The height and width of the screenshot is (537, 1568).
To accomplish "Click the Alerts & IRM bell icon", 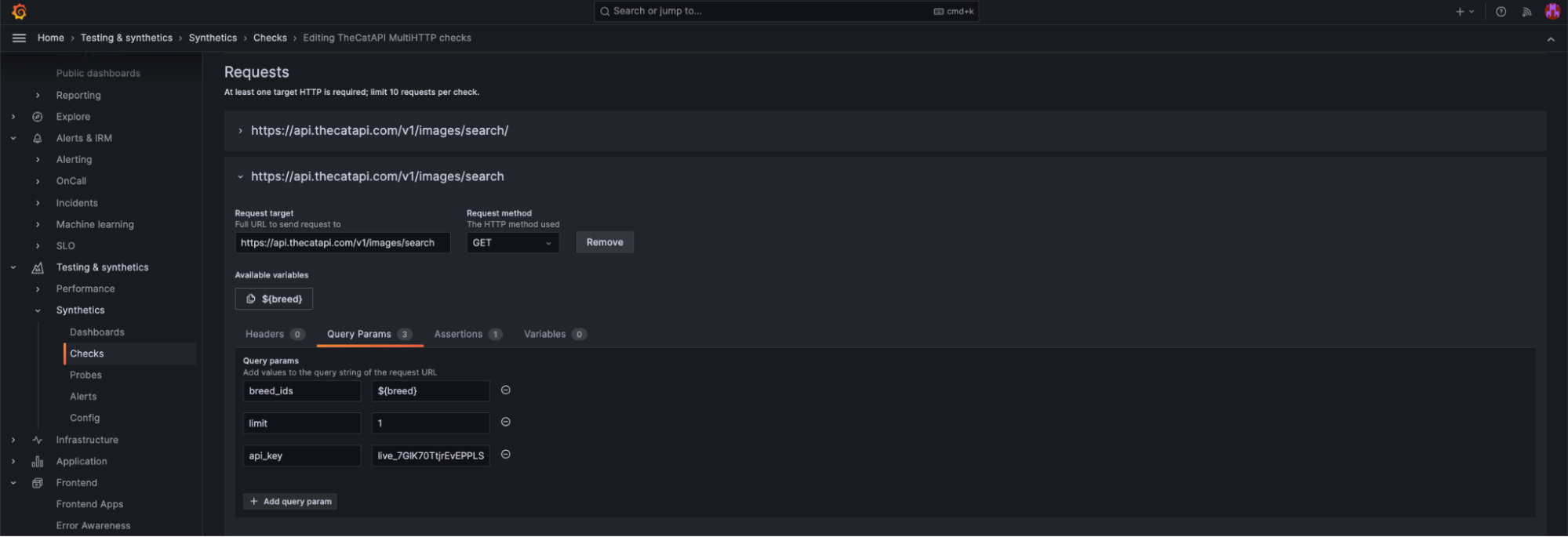I will coord(37,138).
